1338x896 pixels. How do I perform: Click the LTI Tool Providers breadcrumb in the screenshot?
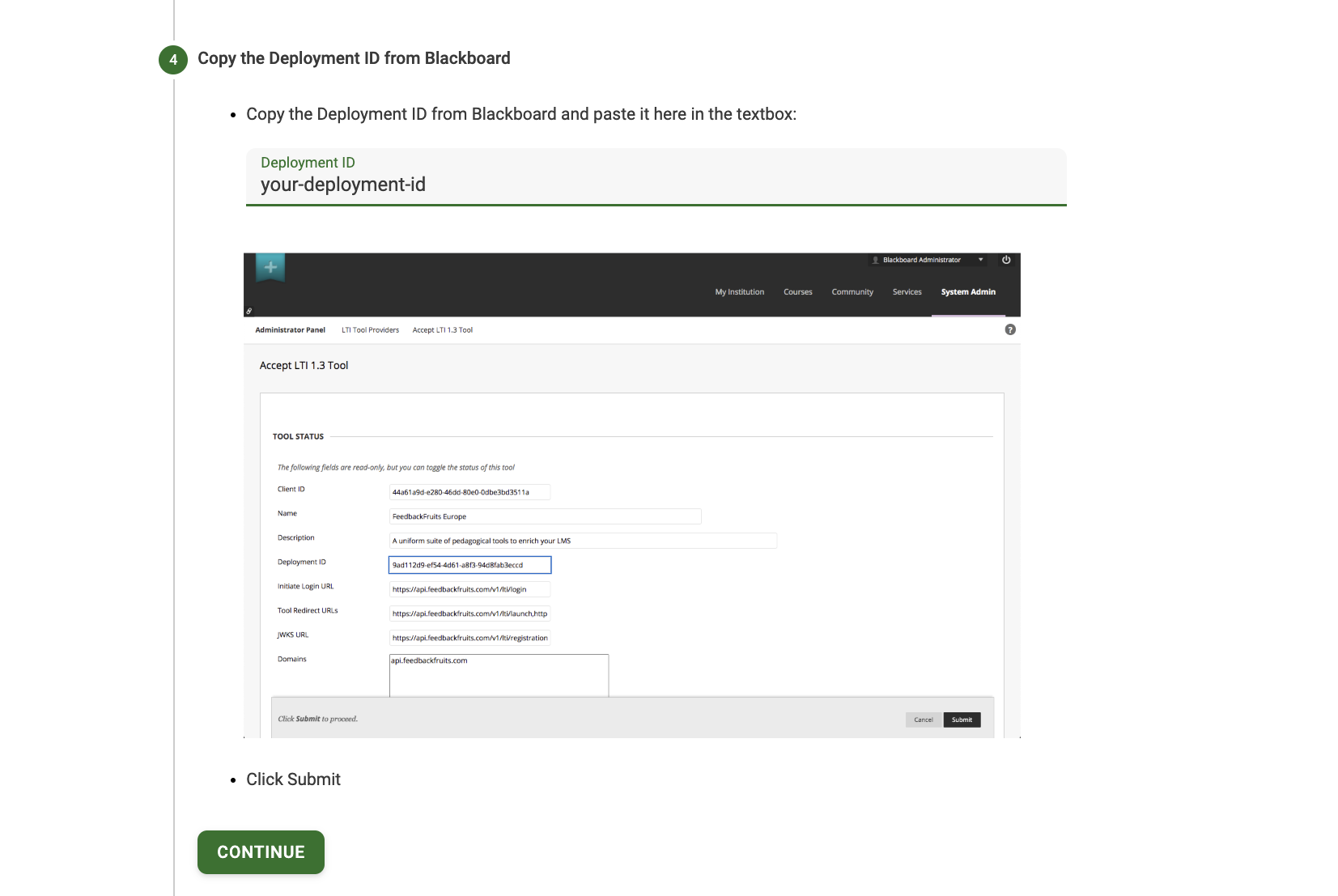point(370,330)
